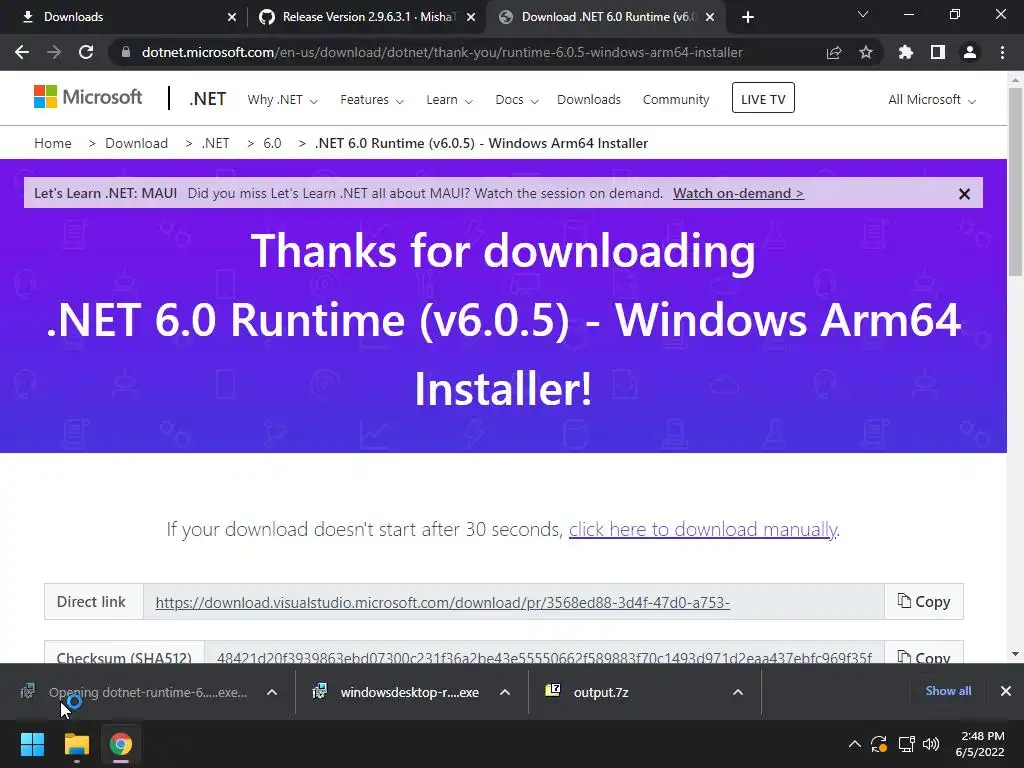Viewport: 1024px width, 768px height.
Task: Click the Microsoft logo
Action: pyautogui.click(x=88, y=97)
